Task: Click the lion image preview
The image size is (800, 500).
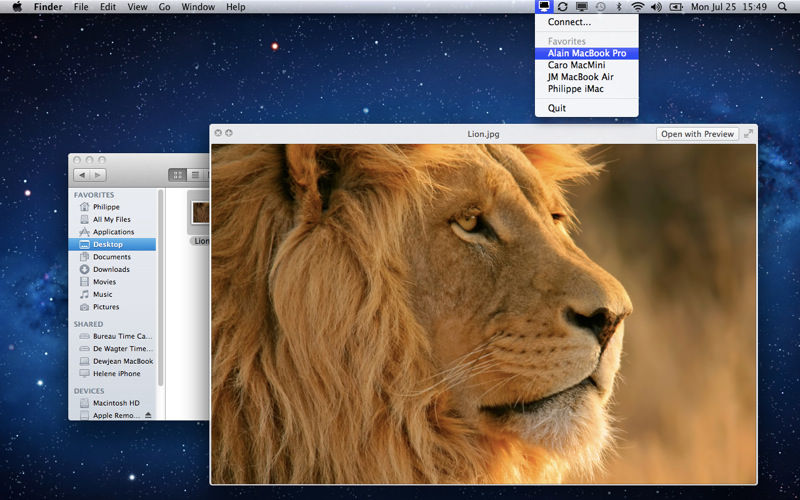Action: (x=484, y=314)
